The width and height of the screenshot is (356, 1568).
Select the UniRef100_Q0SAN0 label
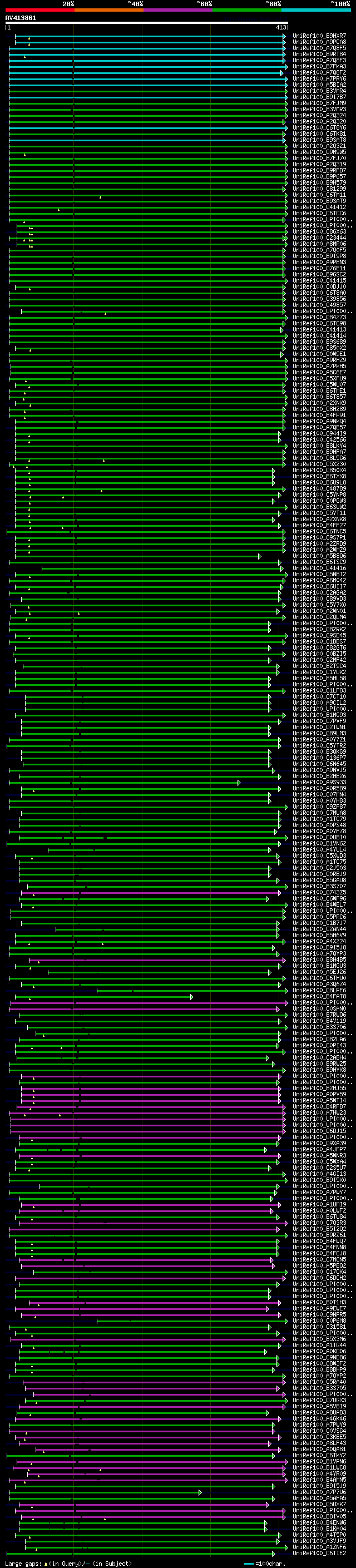(x=319, y=1008)
